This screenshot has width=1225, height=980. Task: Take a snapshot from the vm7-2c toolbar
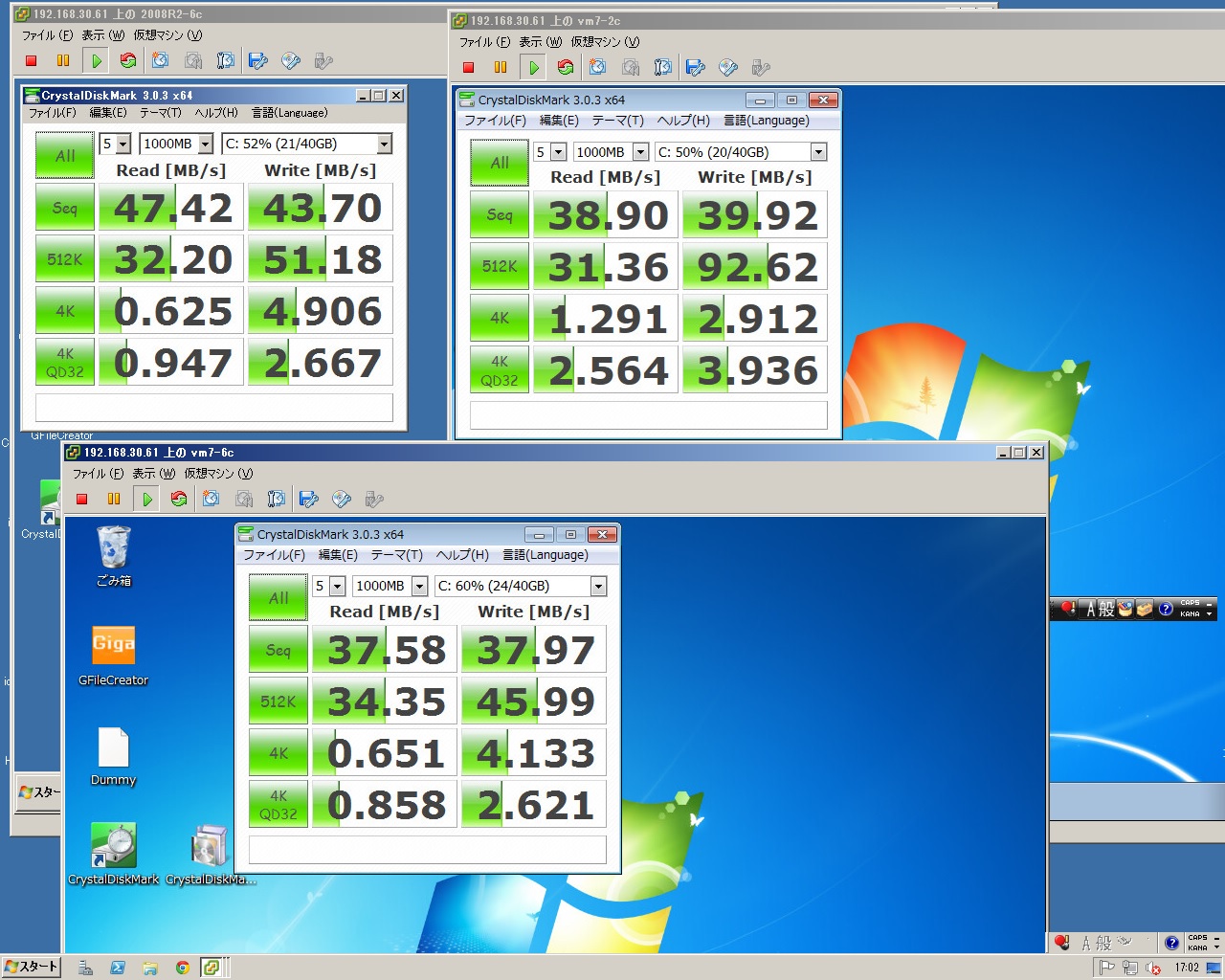(598, 67)
